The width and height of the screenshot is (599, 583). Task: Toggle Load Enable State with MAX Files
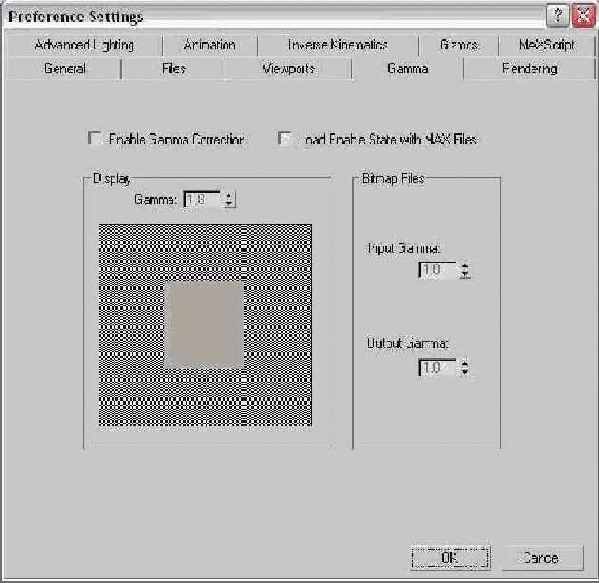(285, 138)
